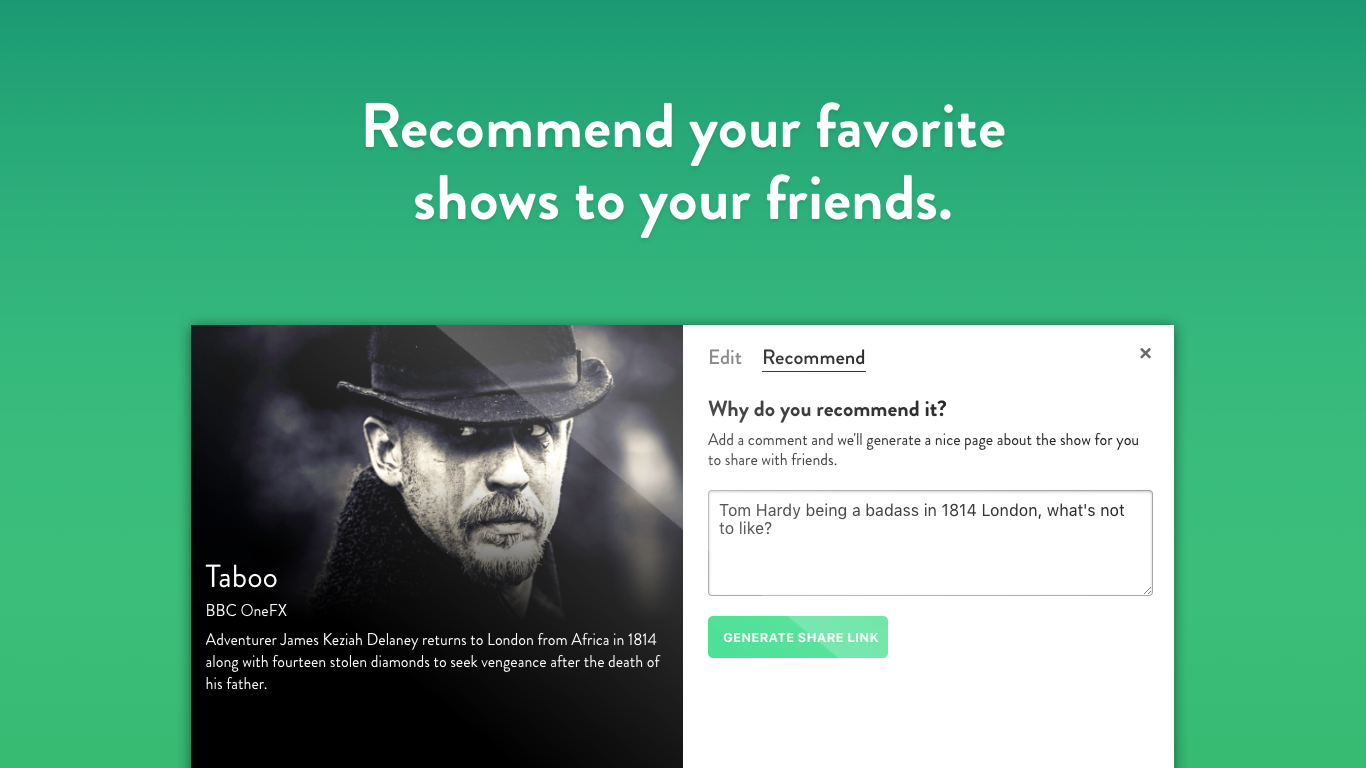
Task: Click the 'Why do you recommend it?' heading
Action: 827,409
